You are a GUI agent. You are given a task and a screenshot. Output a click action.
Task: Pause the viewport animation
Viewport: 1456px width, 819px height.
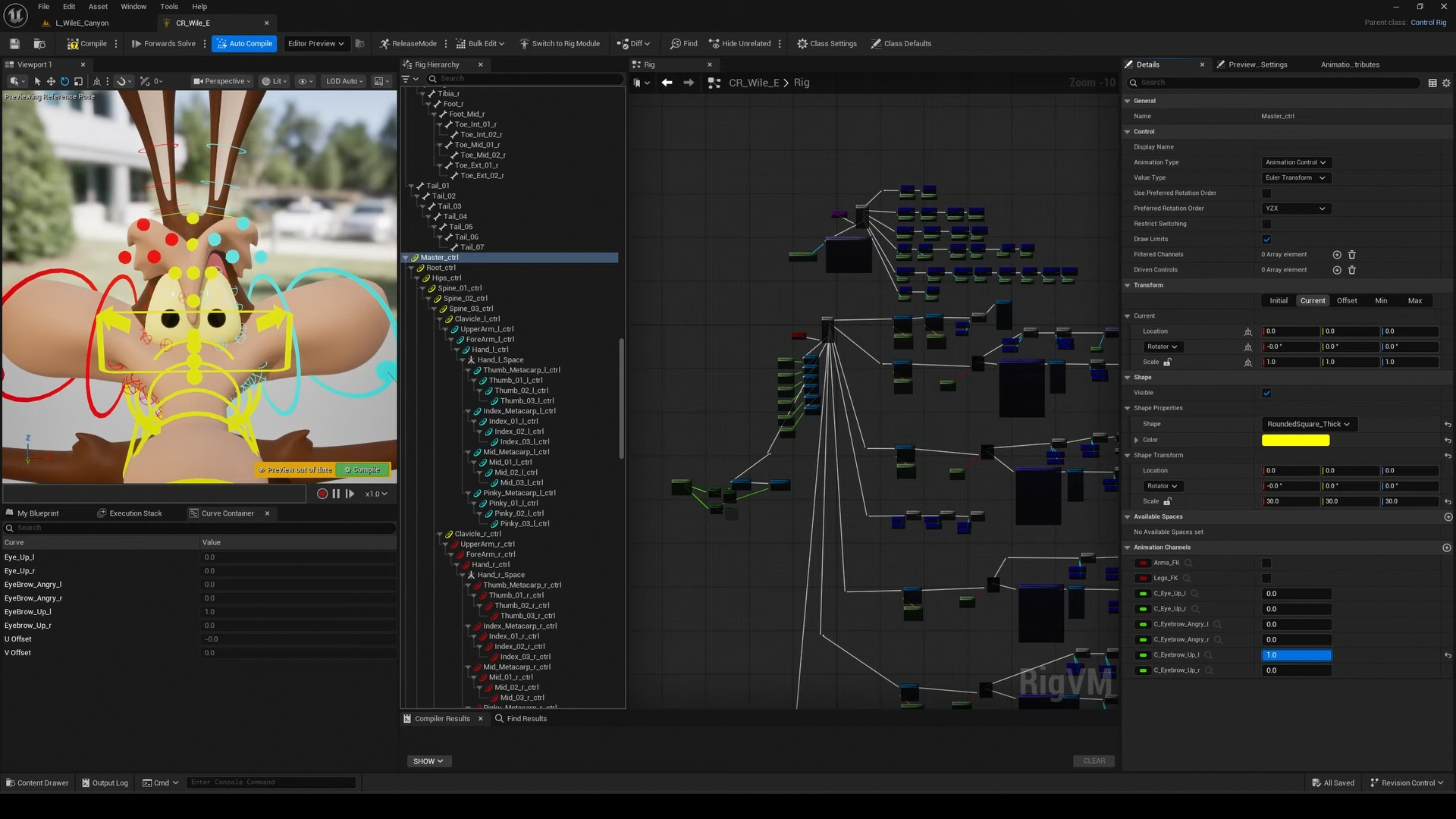336,494
